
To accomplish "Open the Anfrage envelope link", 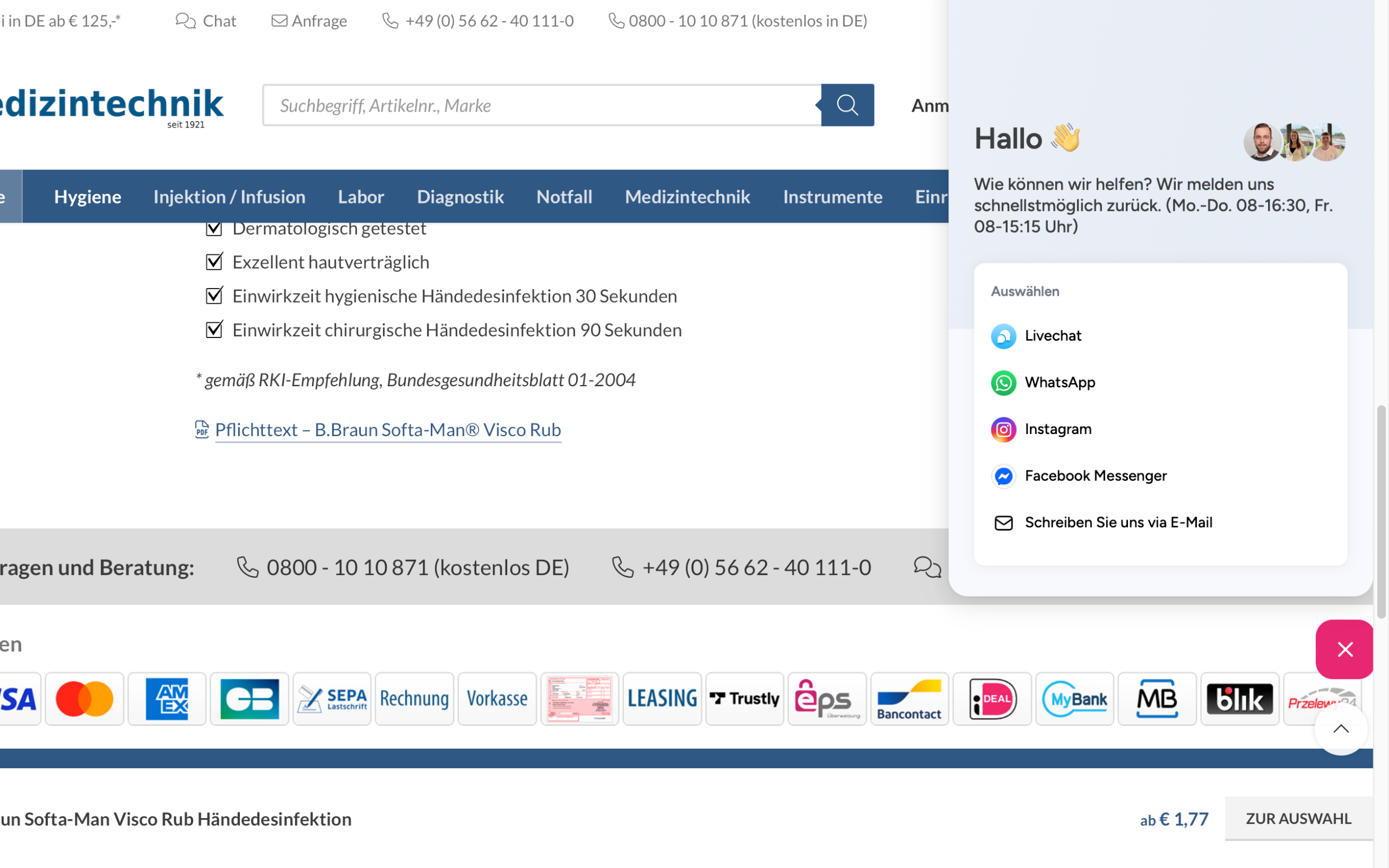I will [309, 21].
